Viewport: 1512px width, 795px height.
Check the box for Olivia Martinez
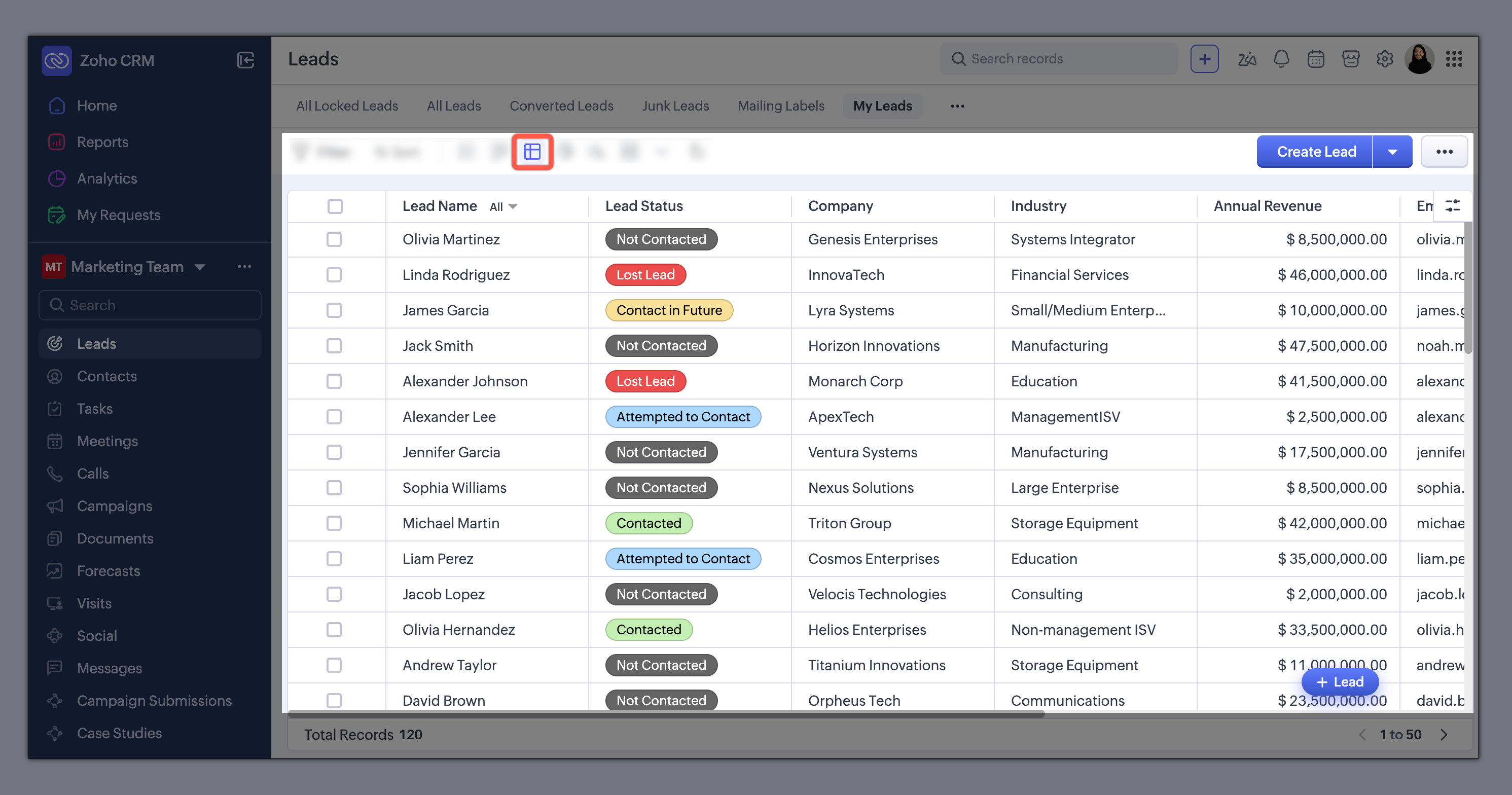point(334,239)
